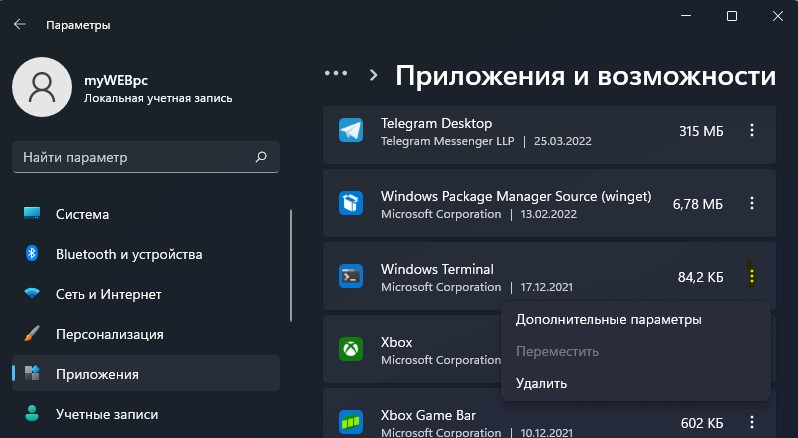Click the myWEBpc account name
The width and height of the screenshot is (798, 438).
click(x=116, y=80)
